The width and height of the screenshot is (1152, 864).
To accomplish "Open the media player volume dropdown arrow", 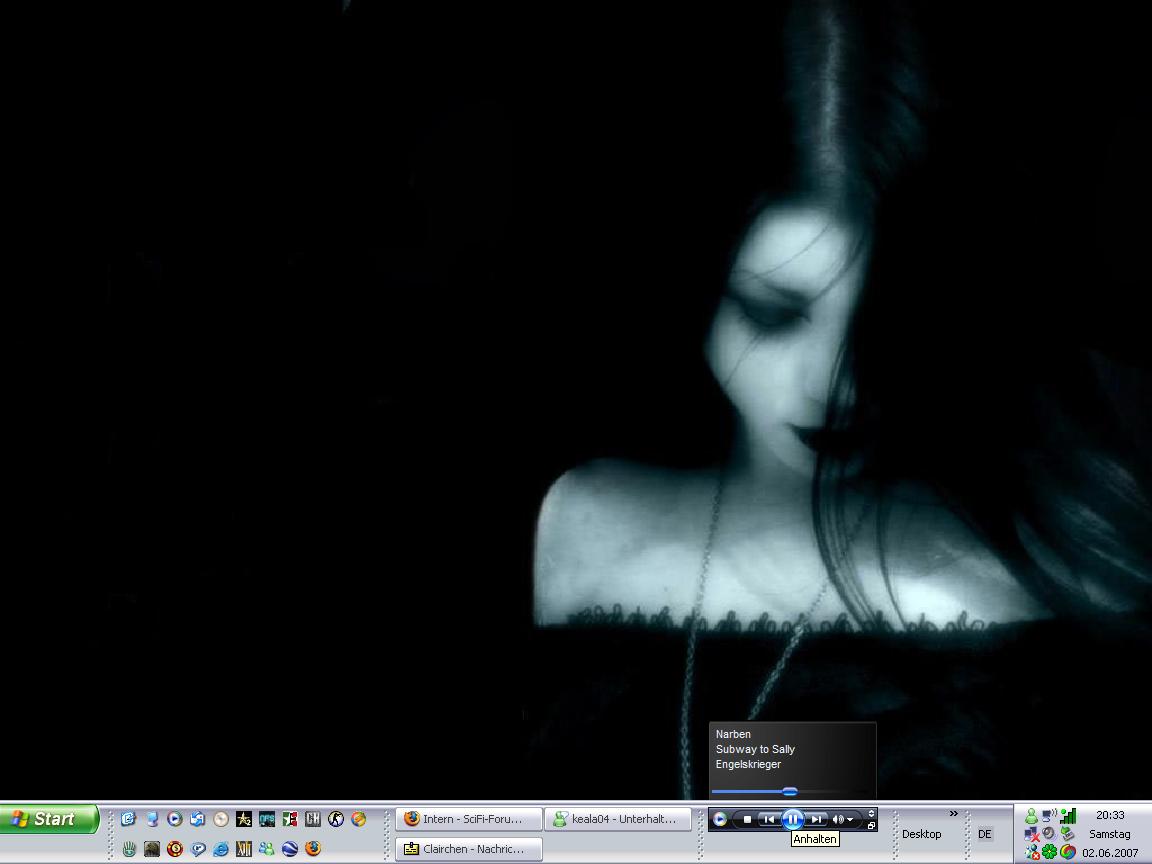I will (x=850, y=820).
